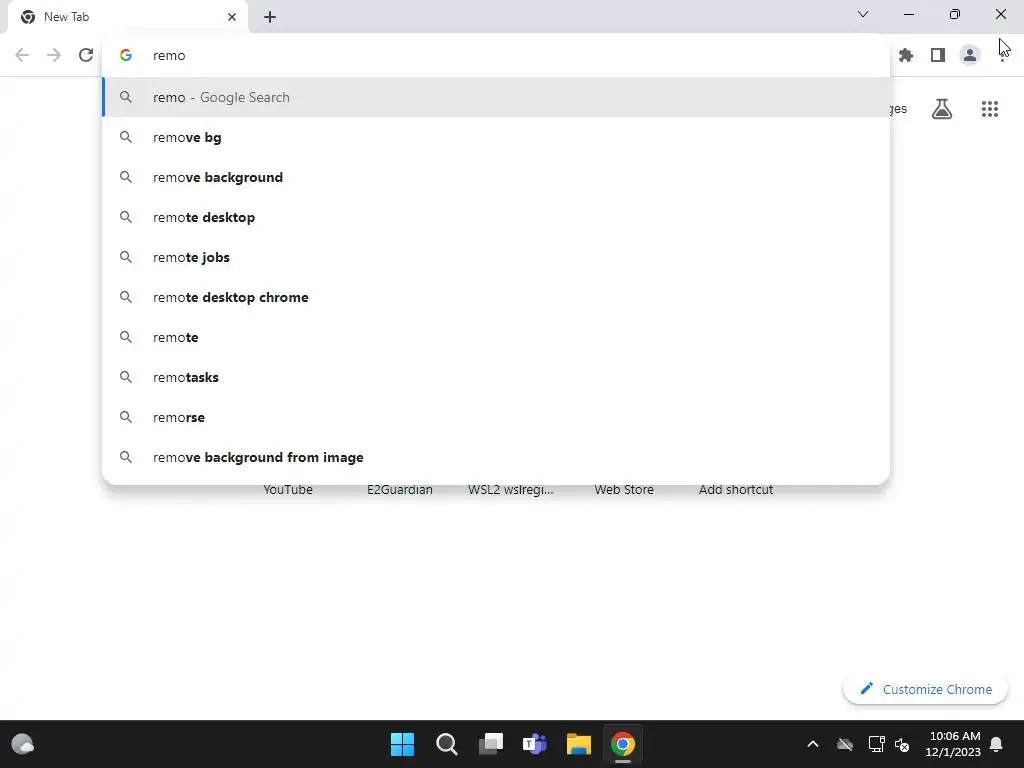Image resolution: width=1024 pixels, height=768 pixels.
Task: Click the Chrome taskbar icon
Action: 623,744
